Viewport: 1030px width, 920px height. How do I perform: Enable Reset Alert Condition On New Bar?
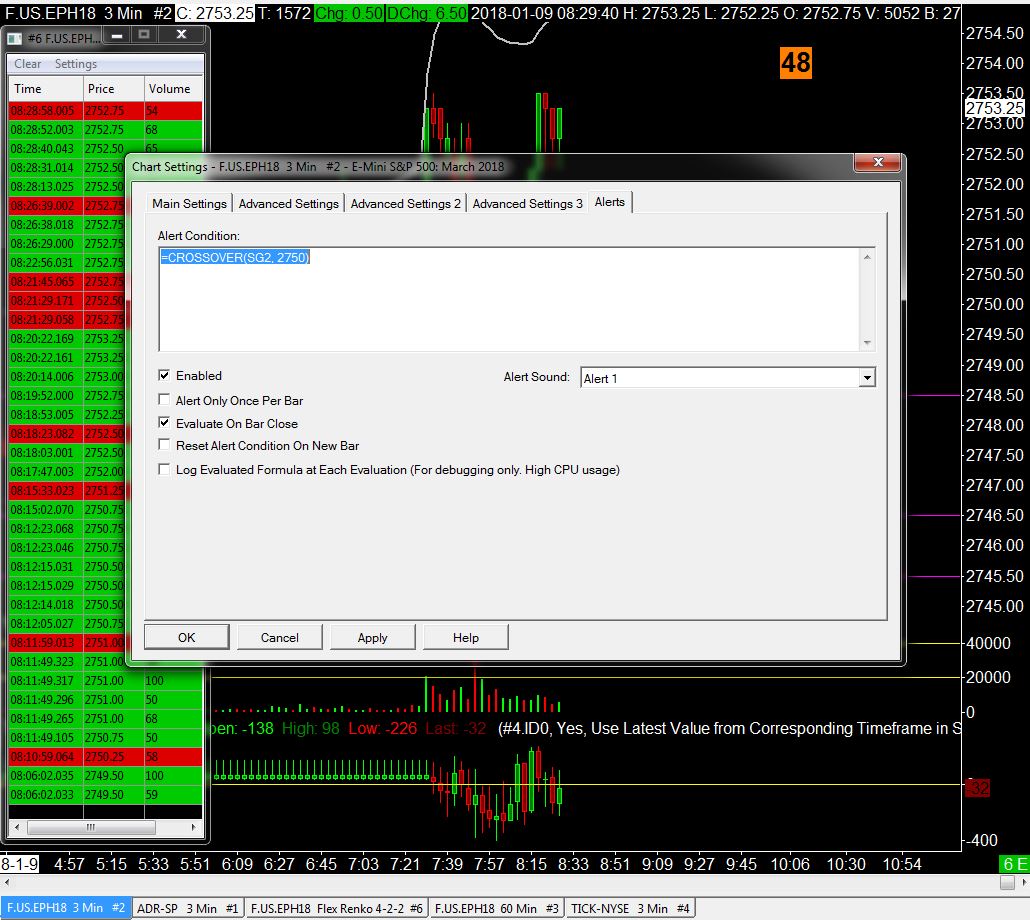coord(164,445)
